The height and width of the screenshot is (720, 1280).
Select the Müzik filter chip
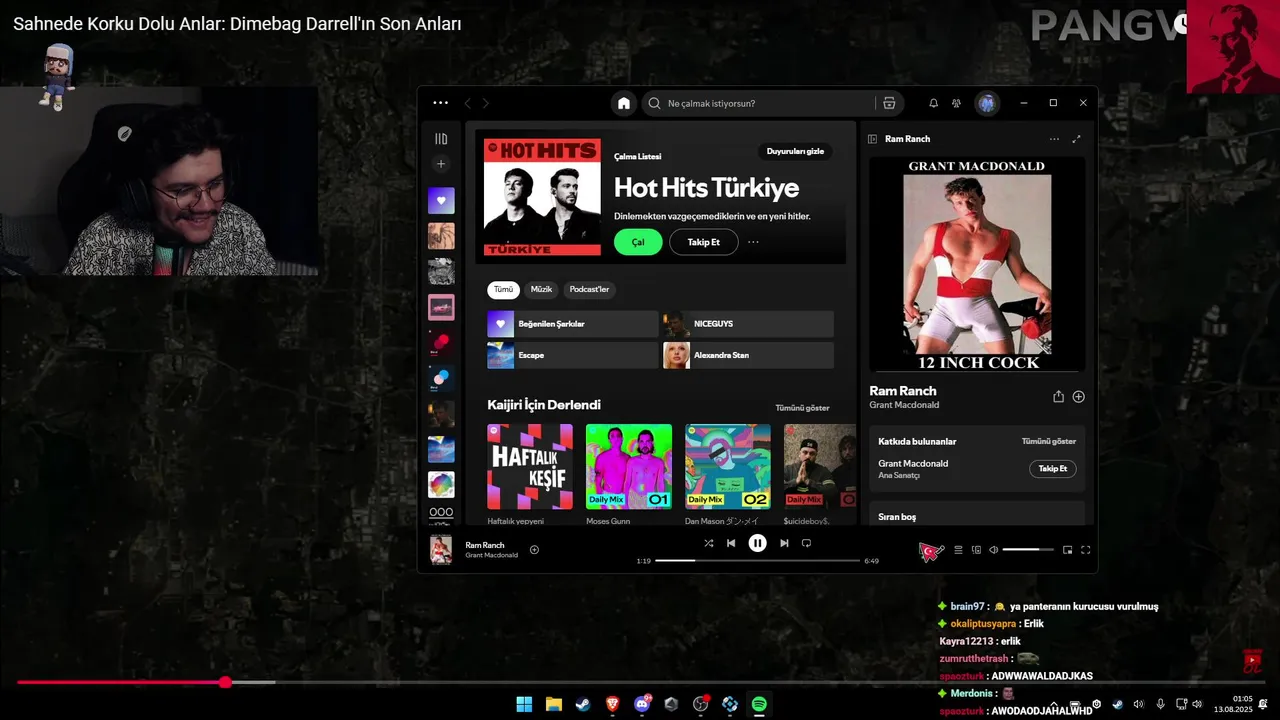[x=541, y=289]
